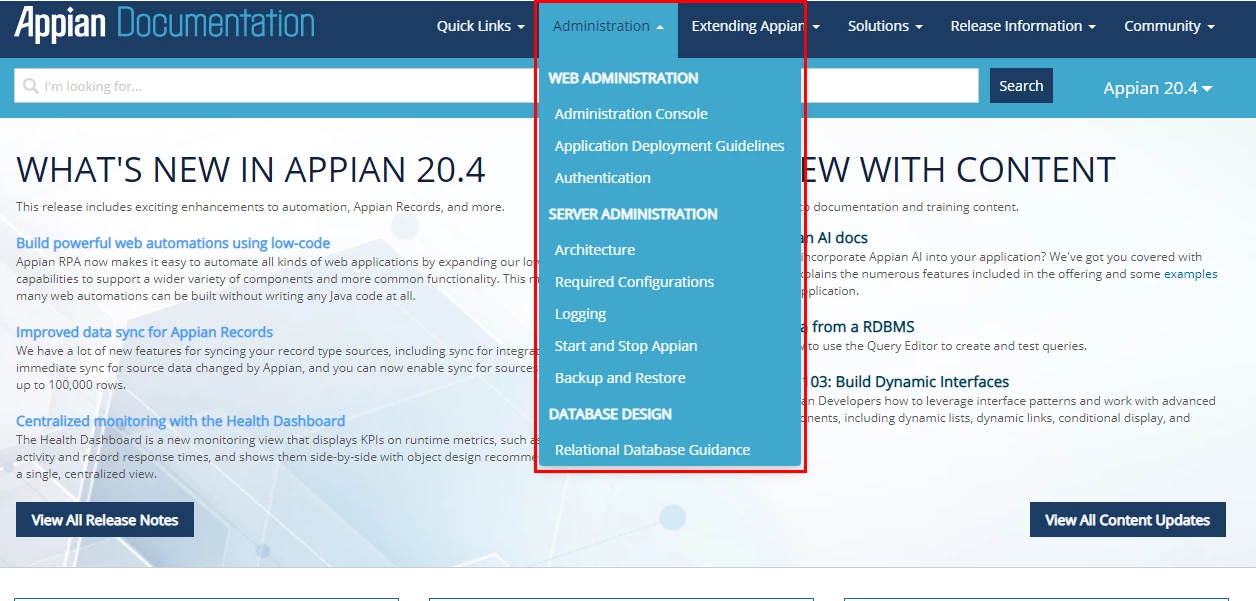Open Centralized monitoring with Health Dashboard link
Viewport: 1256px width, 601px height.
(x=180, y=421)
